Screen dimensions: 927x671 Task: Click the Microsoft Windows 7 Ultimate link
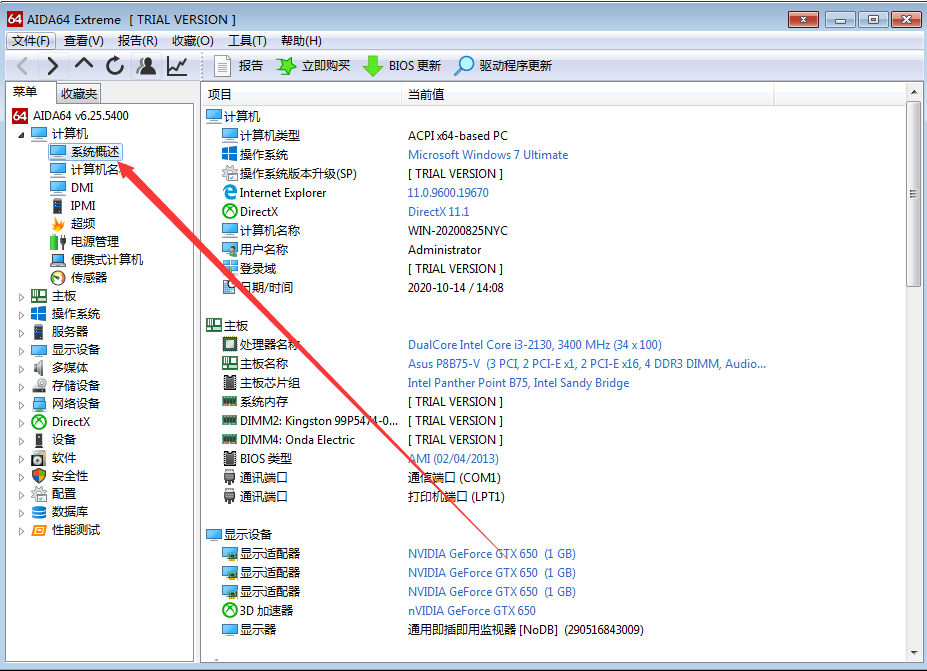(x=487, y=154)
